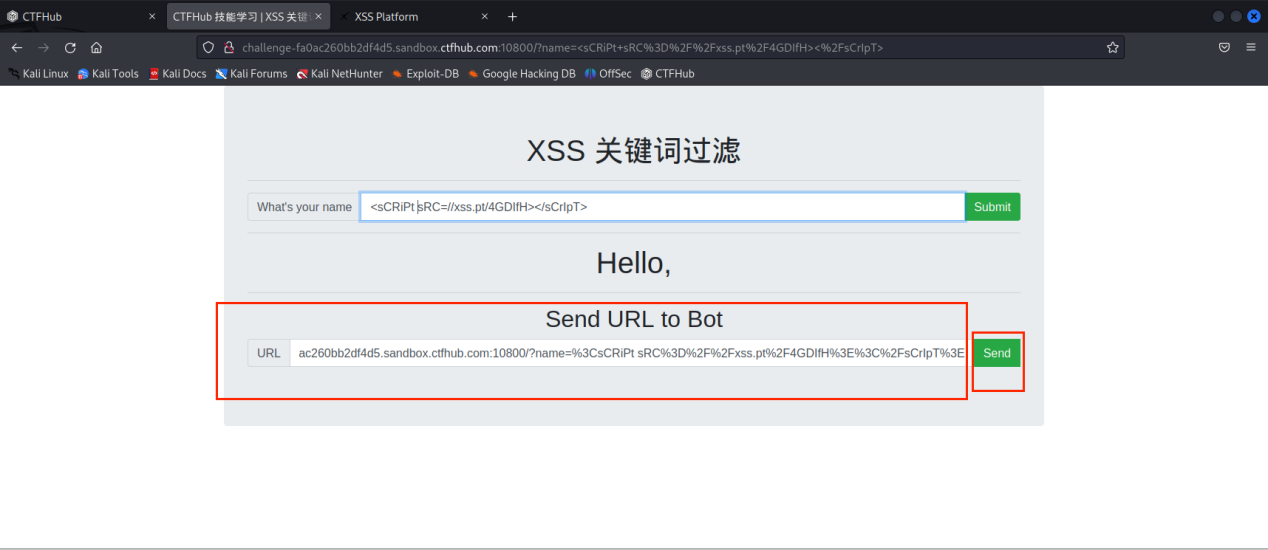The width and height of the screenshot is (1268, 550).
Task: Open the Pocket save icon
Action: tap(1224, 47)
